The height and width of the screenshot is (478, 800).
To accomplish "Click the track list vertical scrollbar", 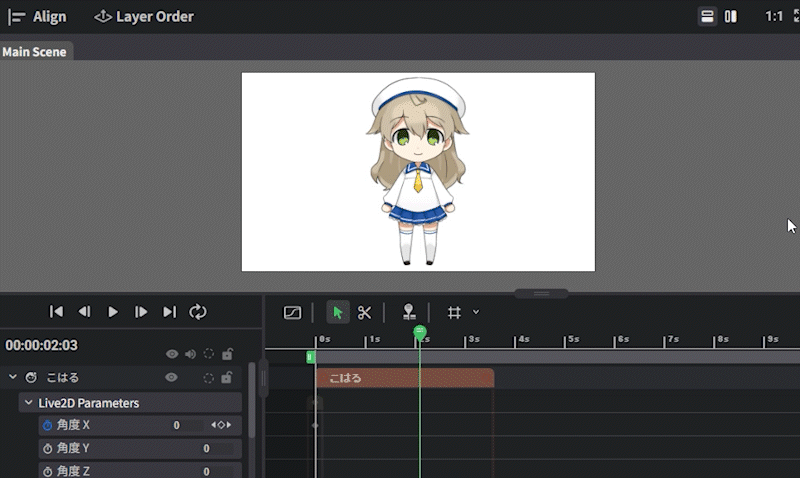I will tap(252, 400).
